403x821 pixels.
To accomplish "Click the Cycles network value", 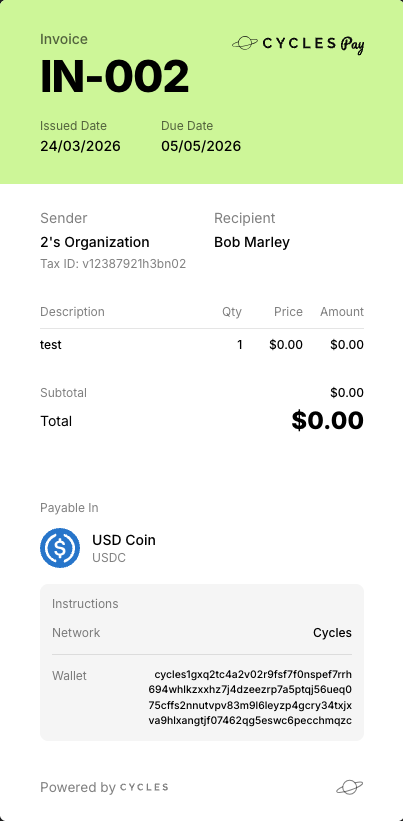I will [x=332, y=633].
